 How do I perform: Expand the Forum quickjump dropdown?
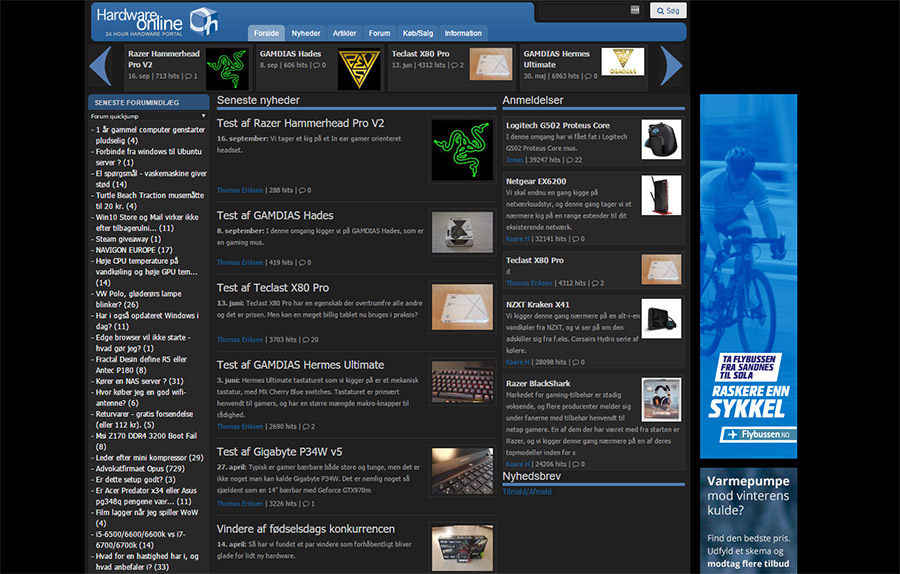click(148, 116)
